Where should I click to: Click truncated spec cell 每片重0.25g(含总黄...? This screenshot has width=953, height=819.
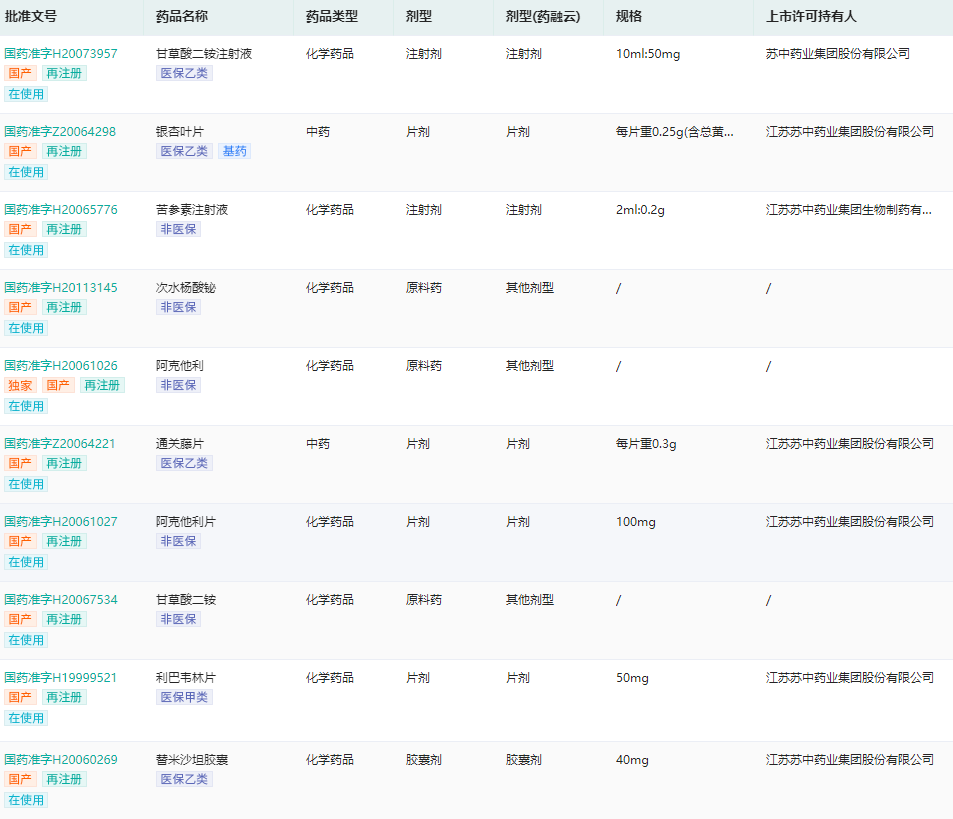click(x=675, y=131)
